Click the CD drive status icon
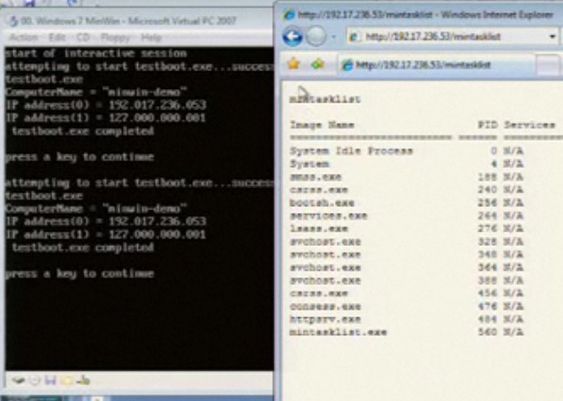This screenshot has height=401, width=563. (34, 380)
